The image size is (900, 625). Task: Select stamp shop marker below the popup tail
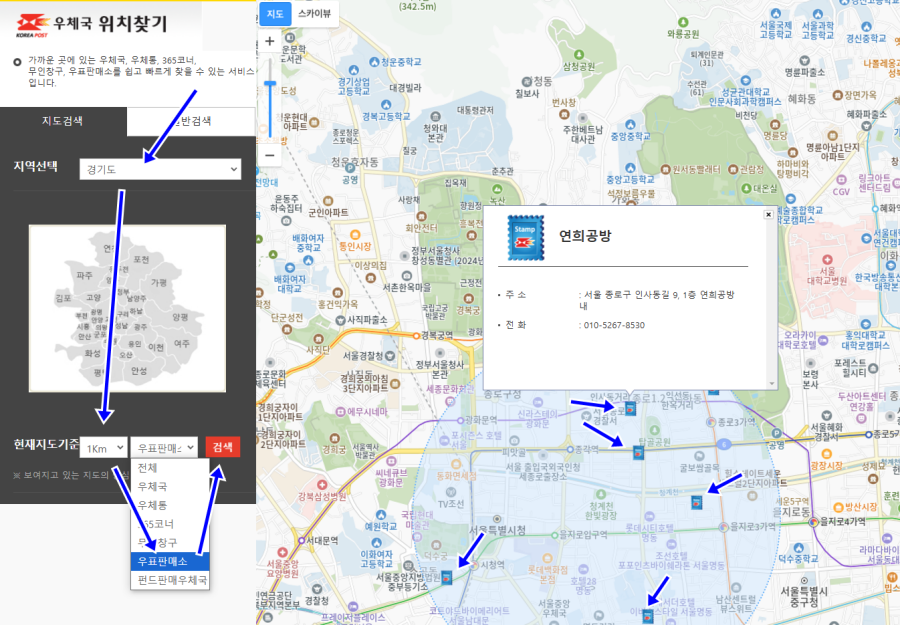tap(630, 409)
